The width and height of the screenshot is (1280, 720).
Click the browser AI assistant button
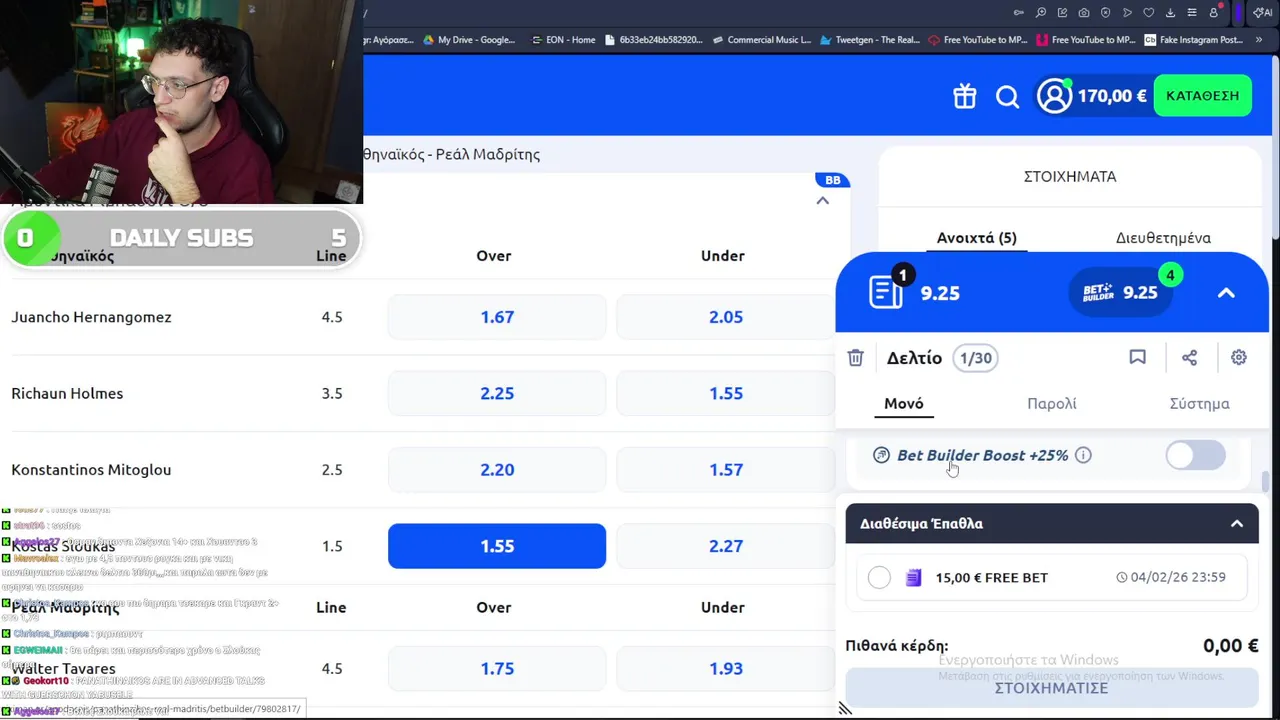pyautogui.click(x=1263, y=13)
